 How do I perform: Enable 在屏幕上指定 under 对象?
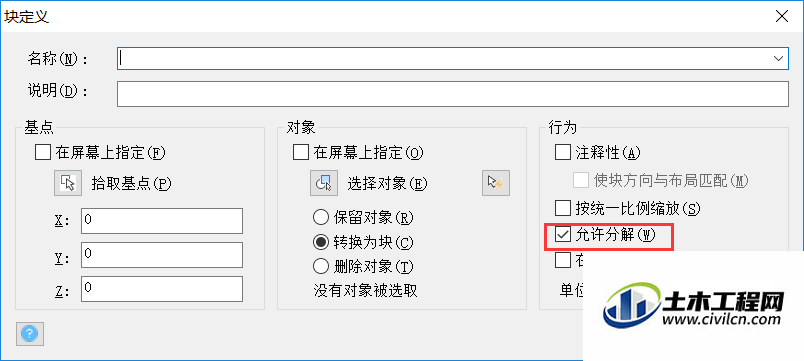[300, 152]
